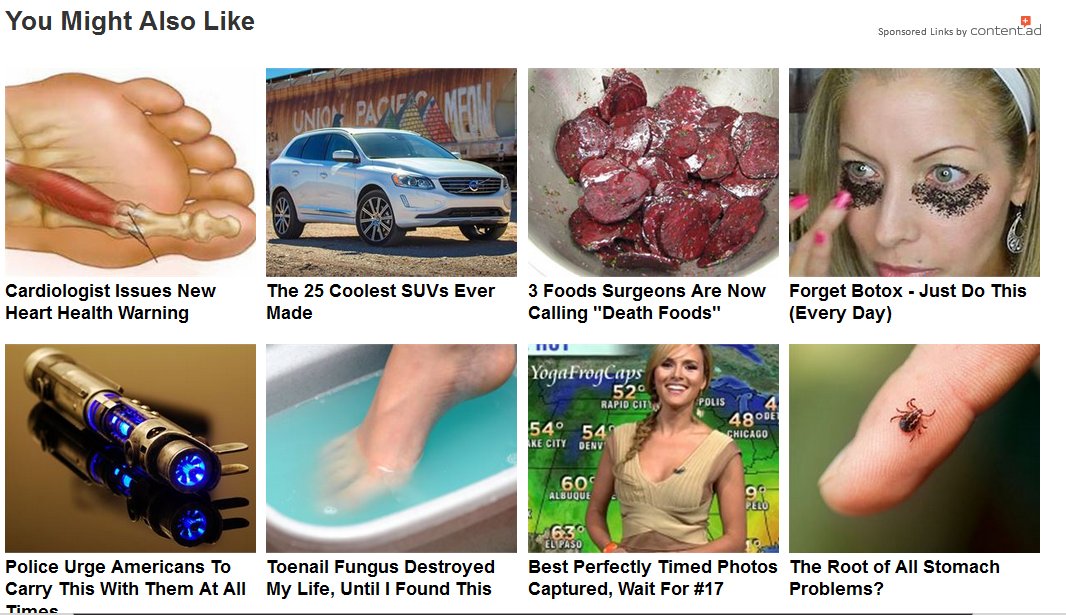
Task: Click the blue glowing tactical device image
Action: tap(131, 449)
